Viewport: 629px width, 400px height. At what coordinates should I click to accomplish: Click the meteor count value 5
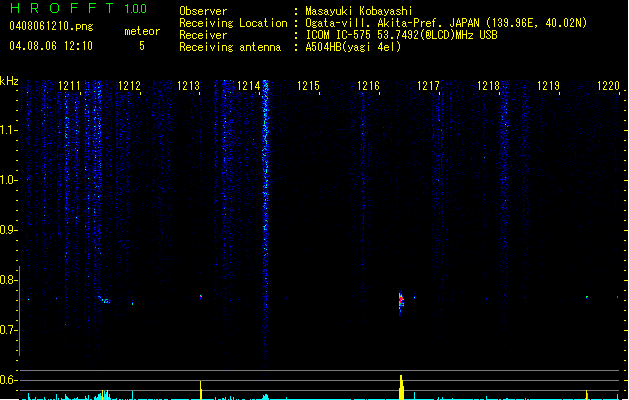[142, 46]
